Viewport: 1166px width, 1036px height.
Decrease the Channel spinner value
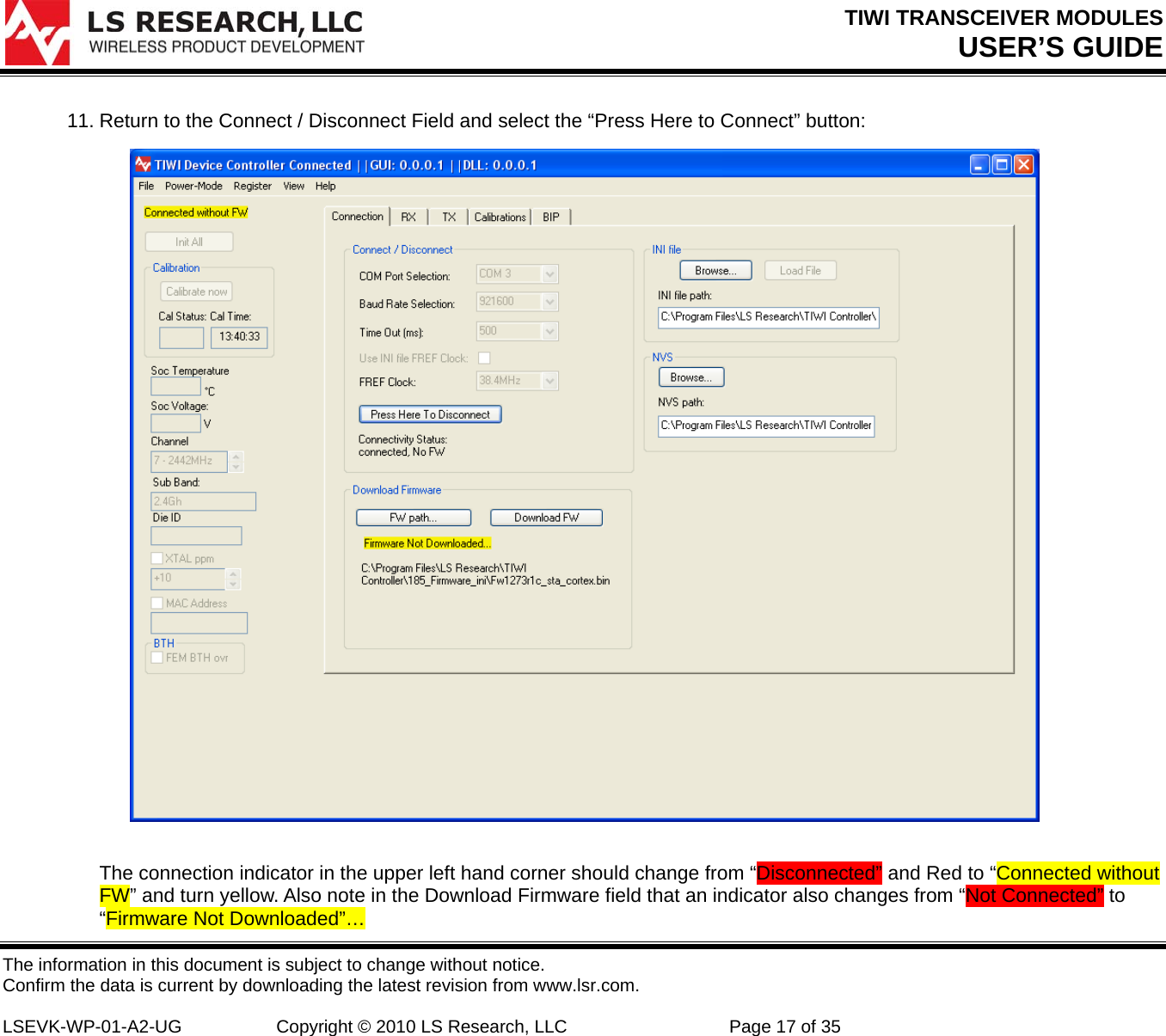(x=236, y=467)
